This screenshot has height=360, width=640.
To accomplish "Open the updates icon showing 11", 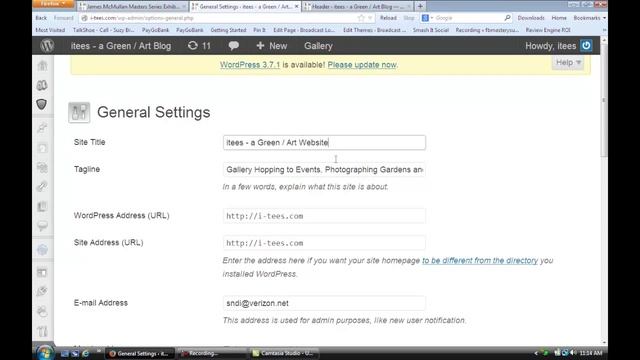I will click(x=199, y=46).
